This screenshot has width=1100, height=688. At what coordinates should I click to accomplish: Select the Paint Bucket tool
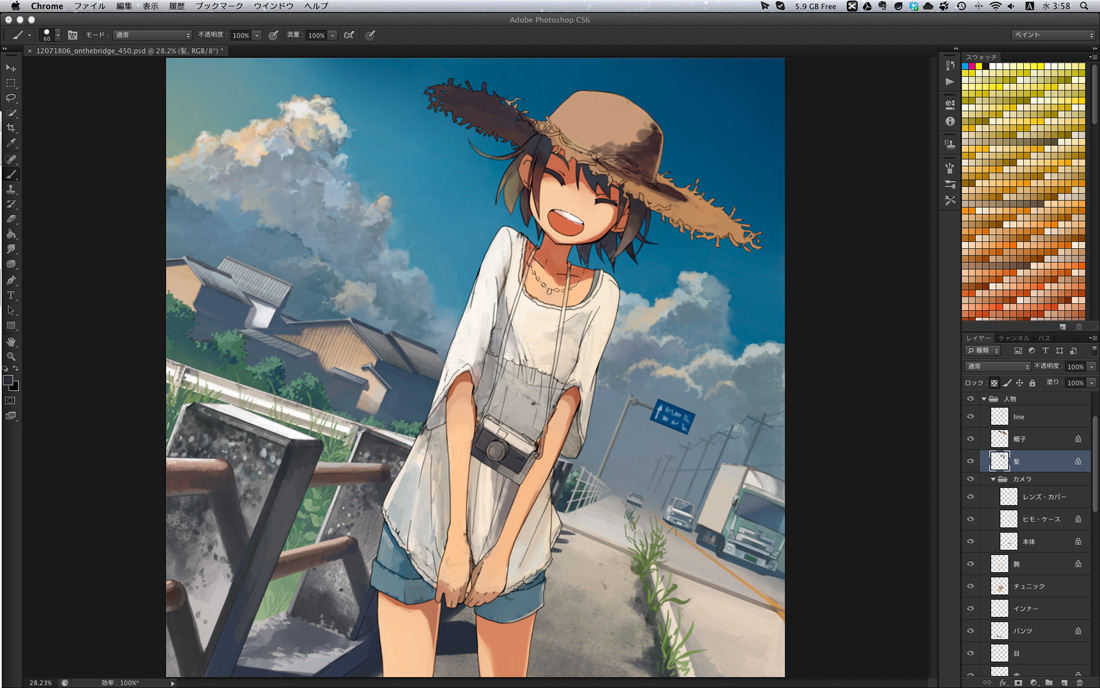tap(11, 234)
